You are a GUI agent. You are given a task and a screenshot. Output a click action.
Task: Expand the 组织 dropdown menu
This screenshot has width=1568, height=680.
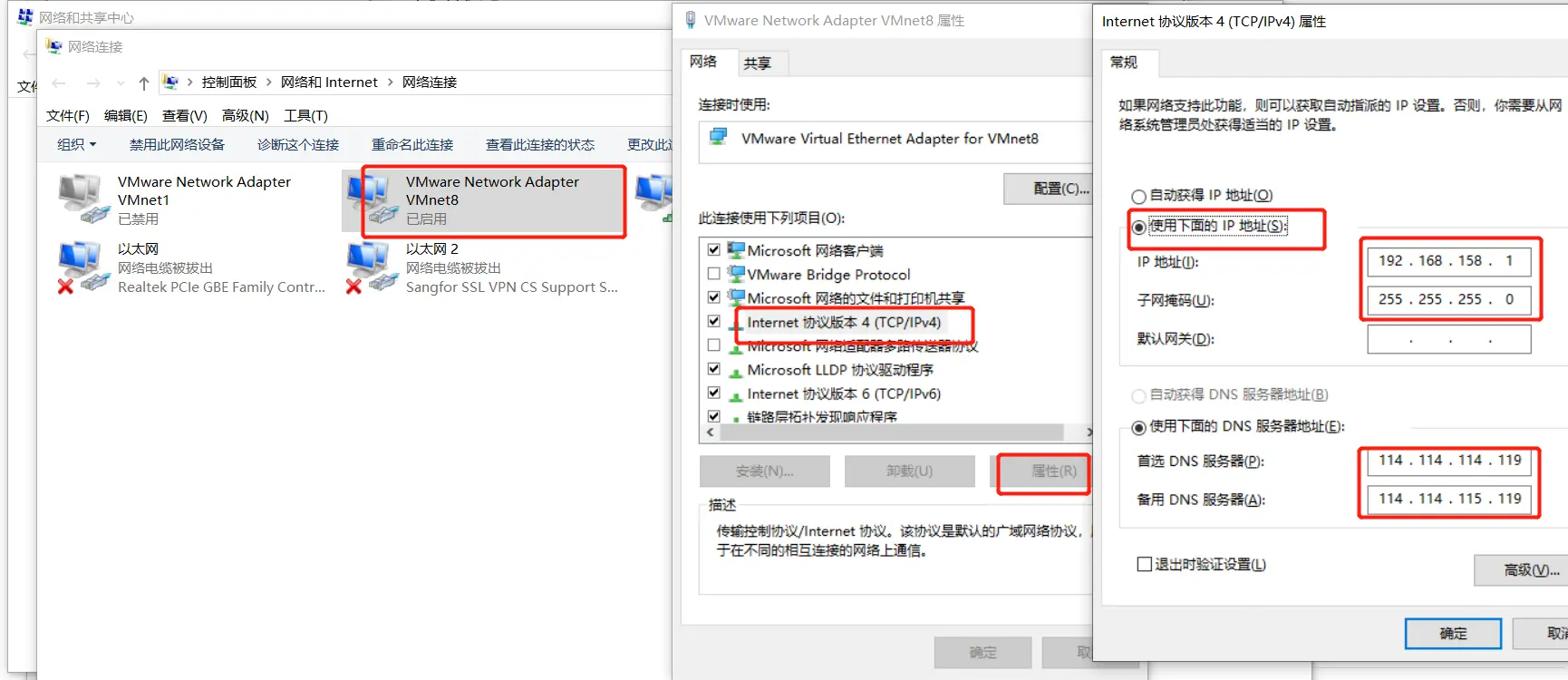[76, 144]
